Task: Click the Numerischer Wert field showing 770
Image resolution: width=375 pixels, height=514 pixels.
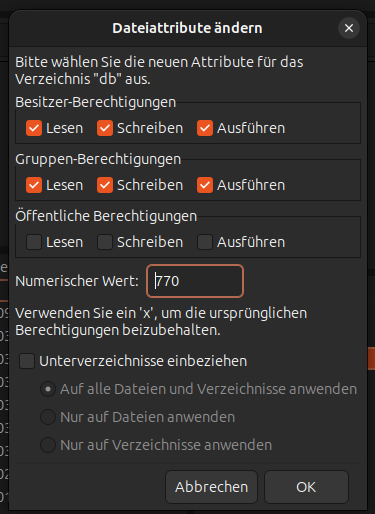Action: coord(195,281)
